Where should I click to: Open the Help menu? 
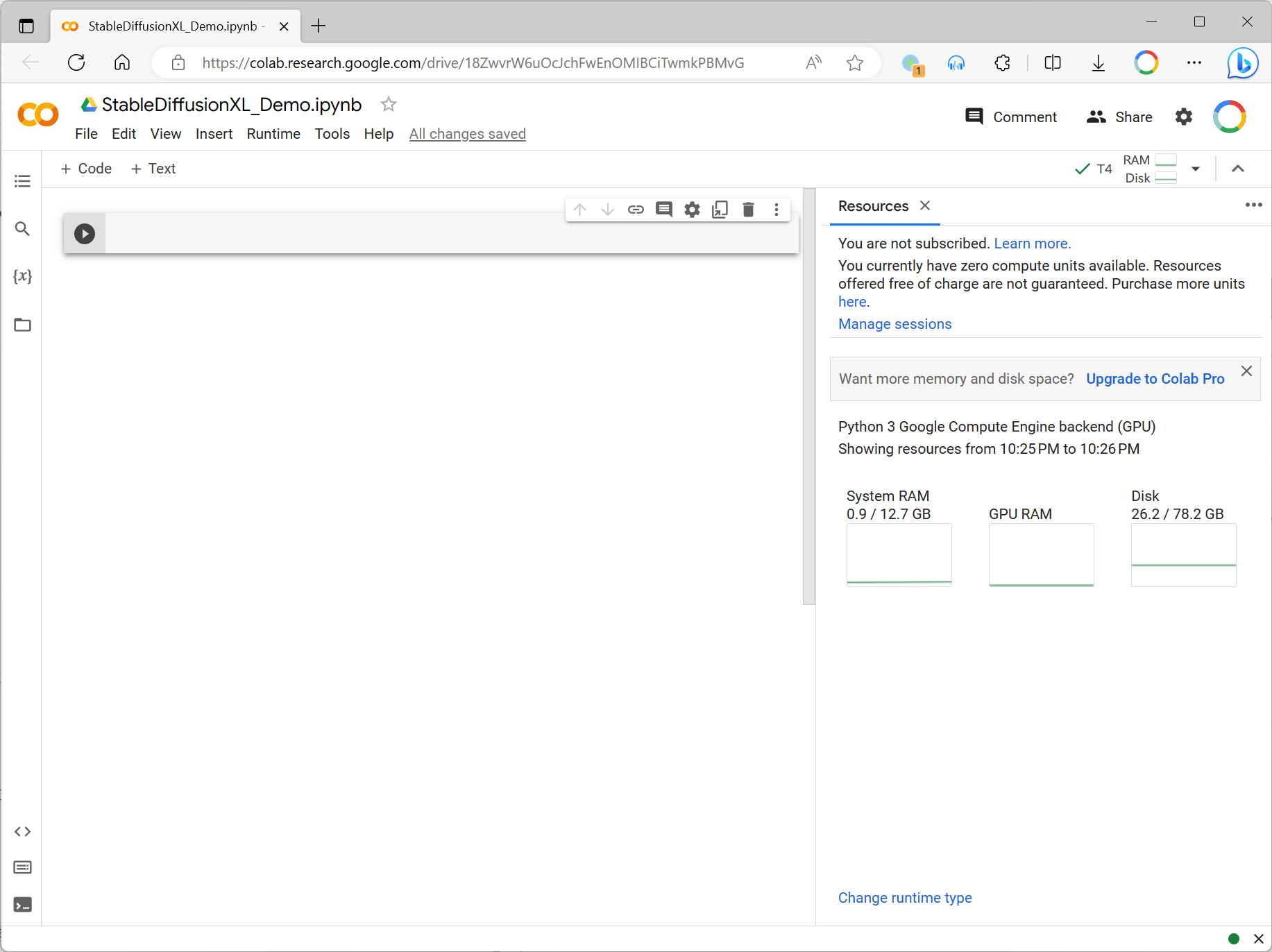tap(379, 134)
